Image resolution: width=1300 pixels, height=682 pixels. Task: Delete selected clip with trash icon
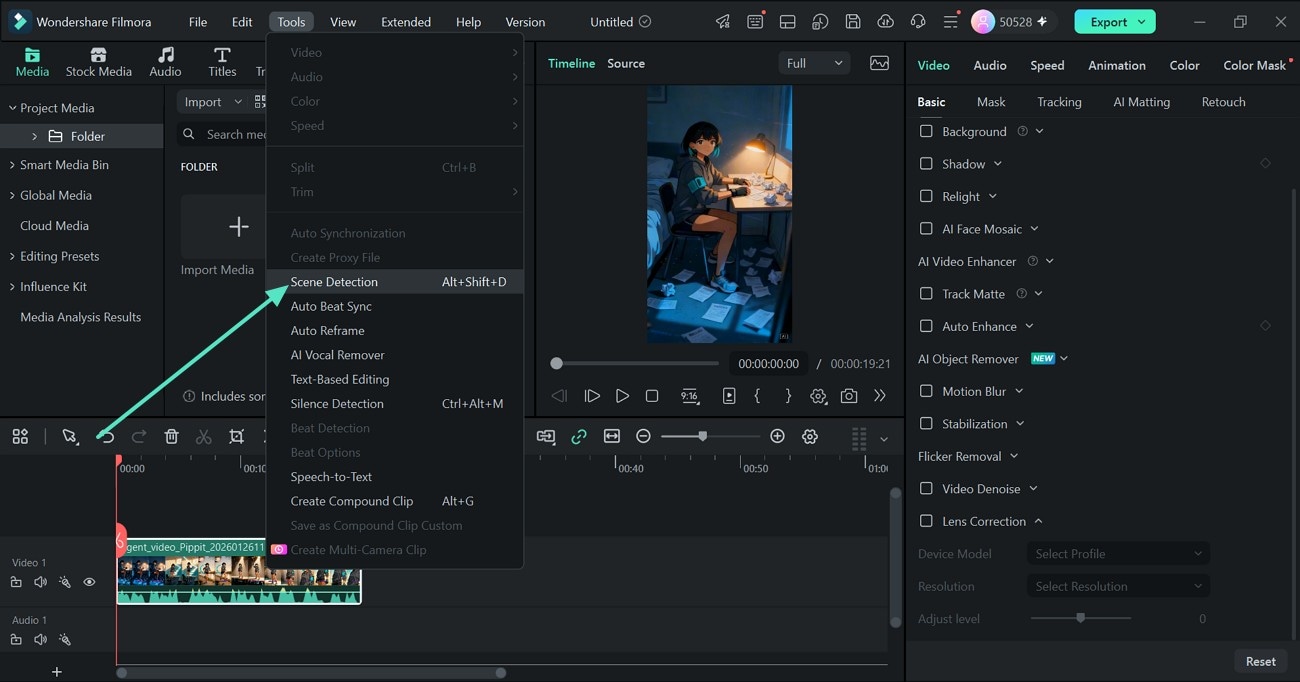pyautogui.click(x=171, y=437)
